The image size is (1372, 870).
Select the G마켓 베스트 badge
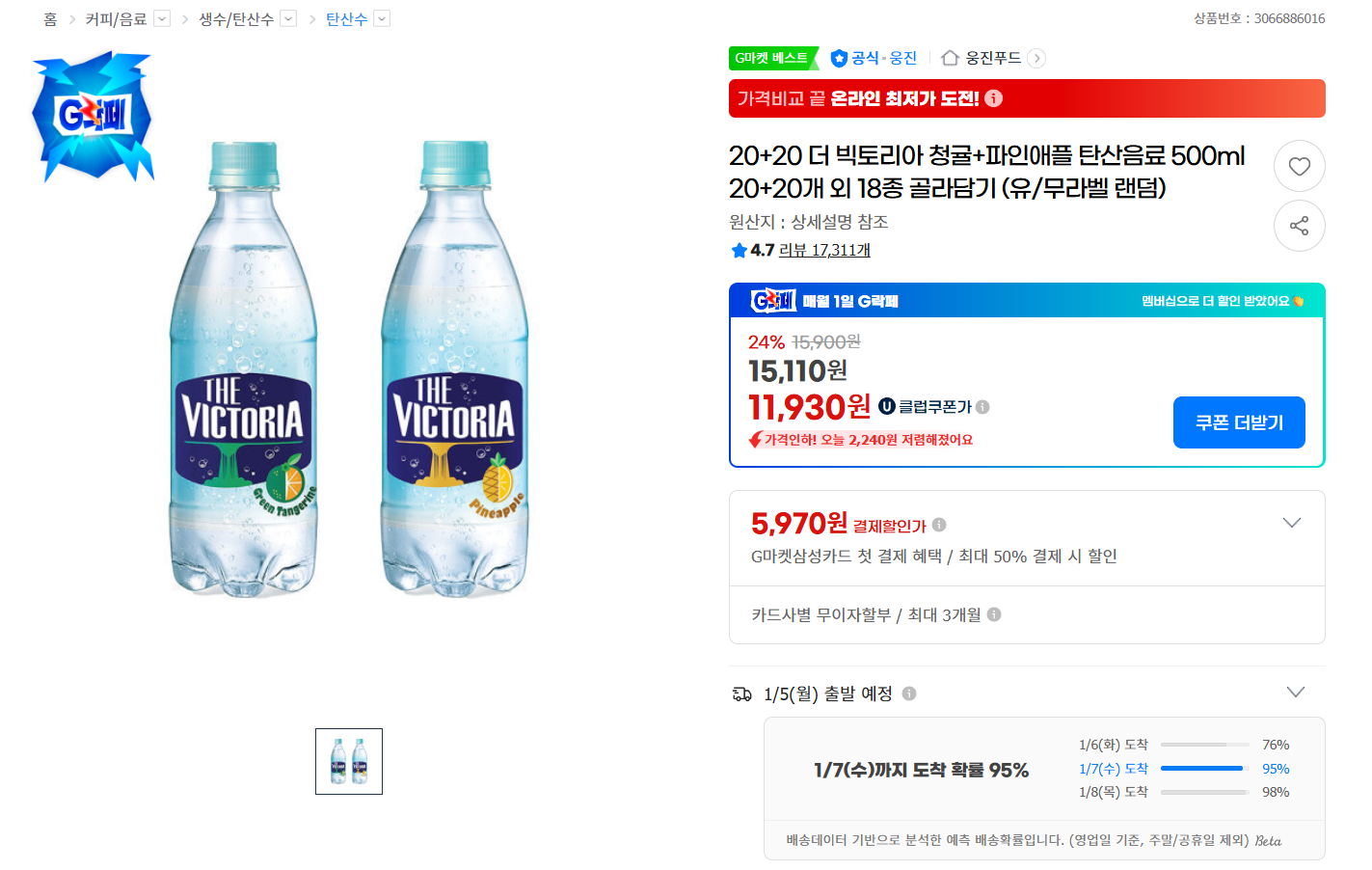point(772,58)
